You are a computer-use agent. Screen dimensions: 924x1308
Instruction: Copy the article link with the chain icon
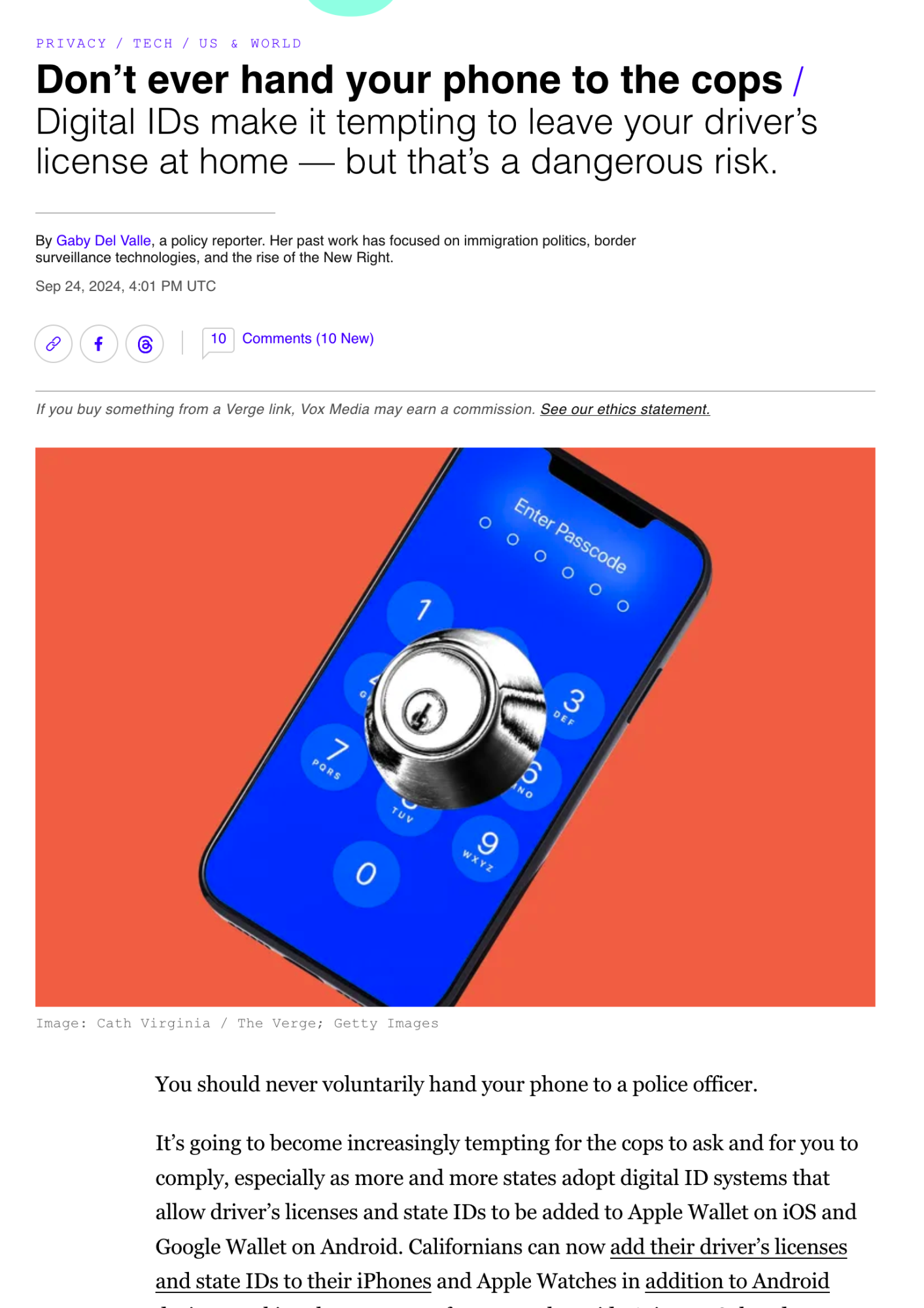click(x=53, y=343)
